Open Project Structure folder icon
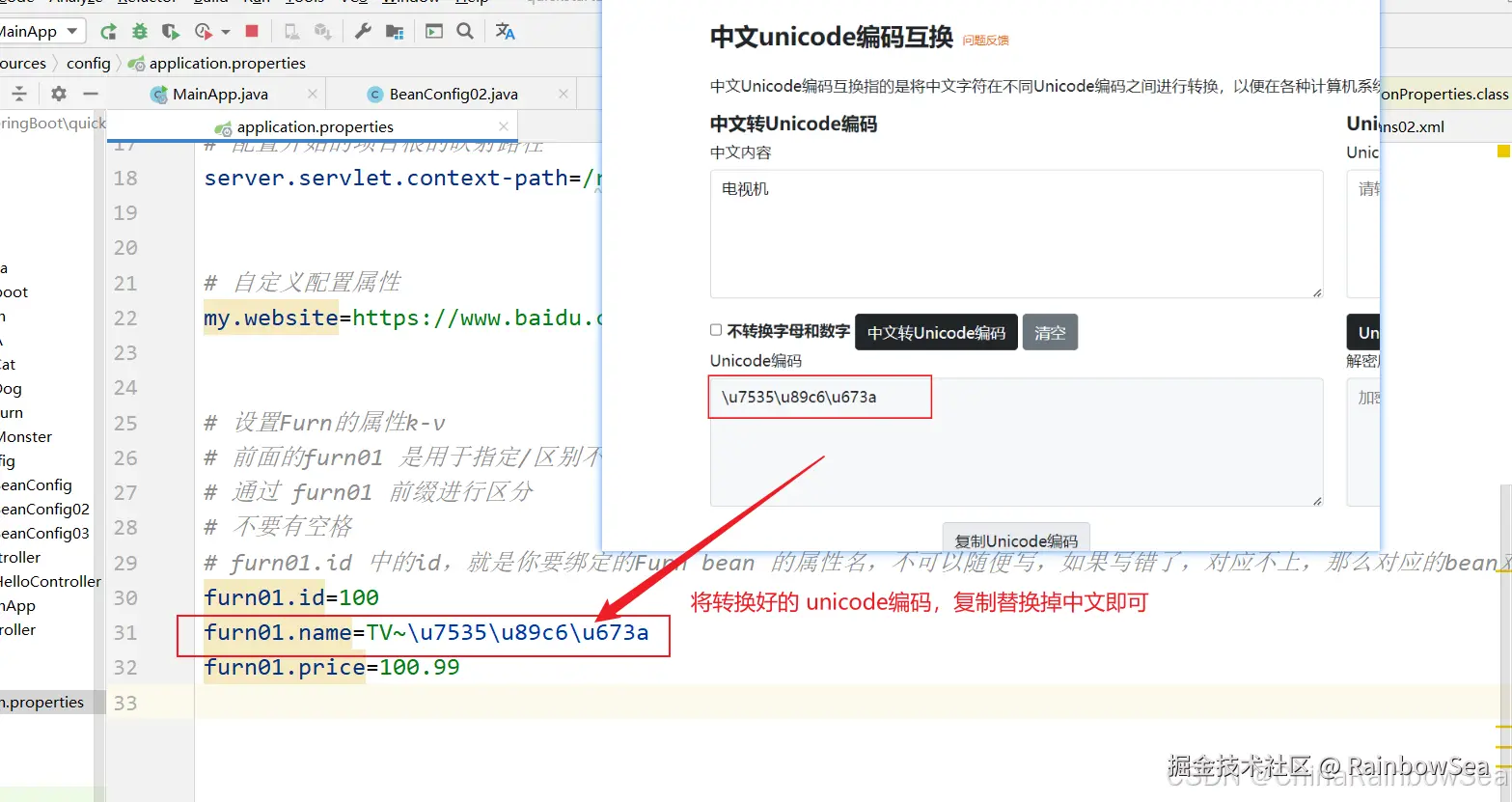1512x802 pixels. point(395,32)
